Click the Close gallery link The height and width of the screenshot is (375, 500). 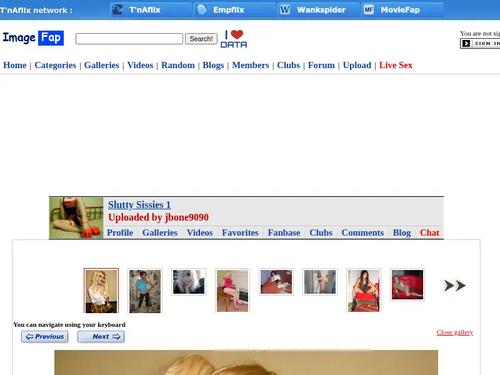[455, 332]
